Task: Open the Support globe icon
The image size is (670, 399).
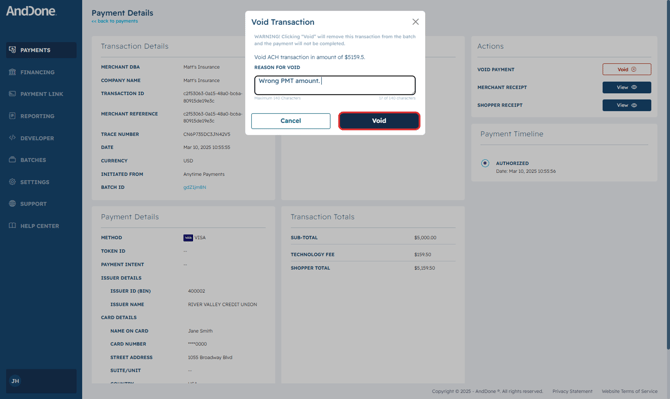Action: click(x=12, y=204)
